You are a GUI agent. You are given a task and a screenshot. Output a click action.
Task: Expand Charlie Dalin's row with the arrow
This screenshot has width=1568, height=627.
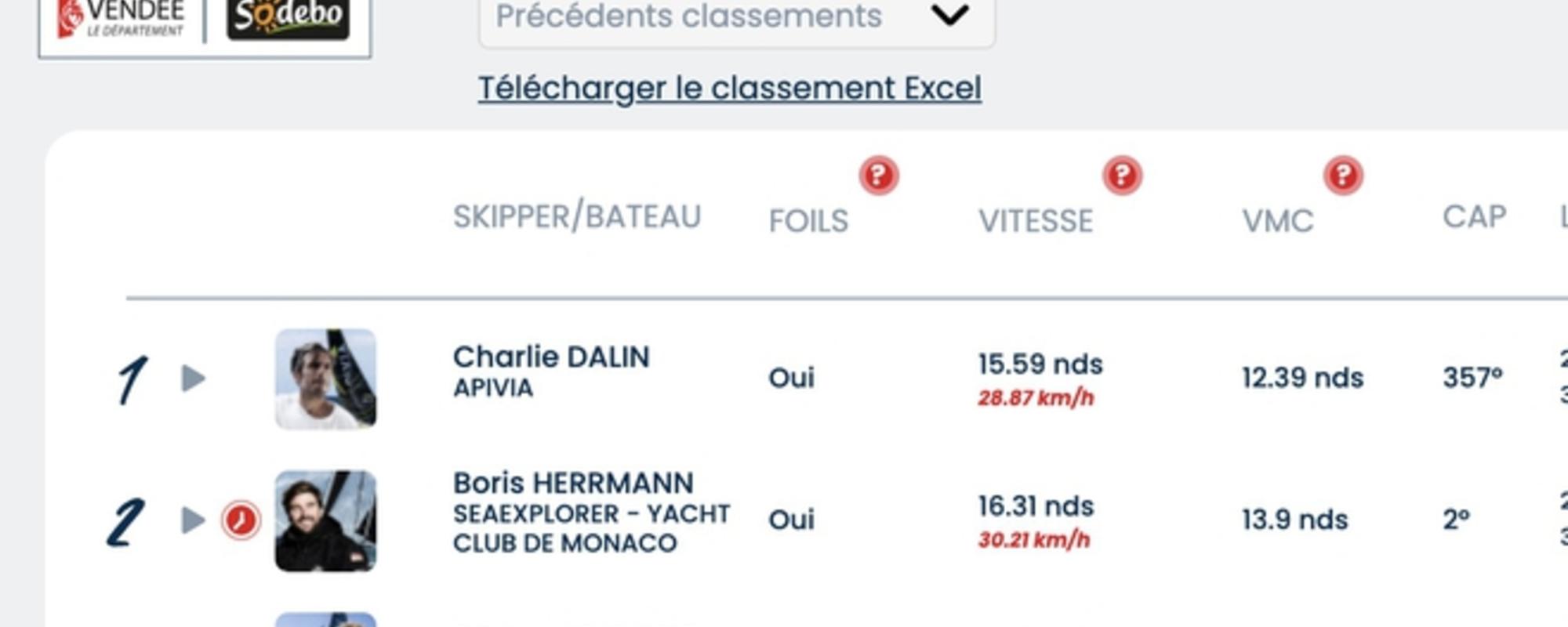point(193,379)
